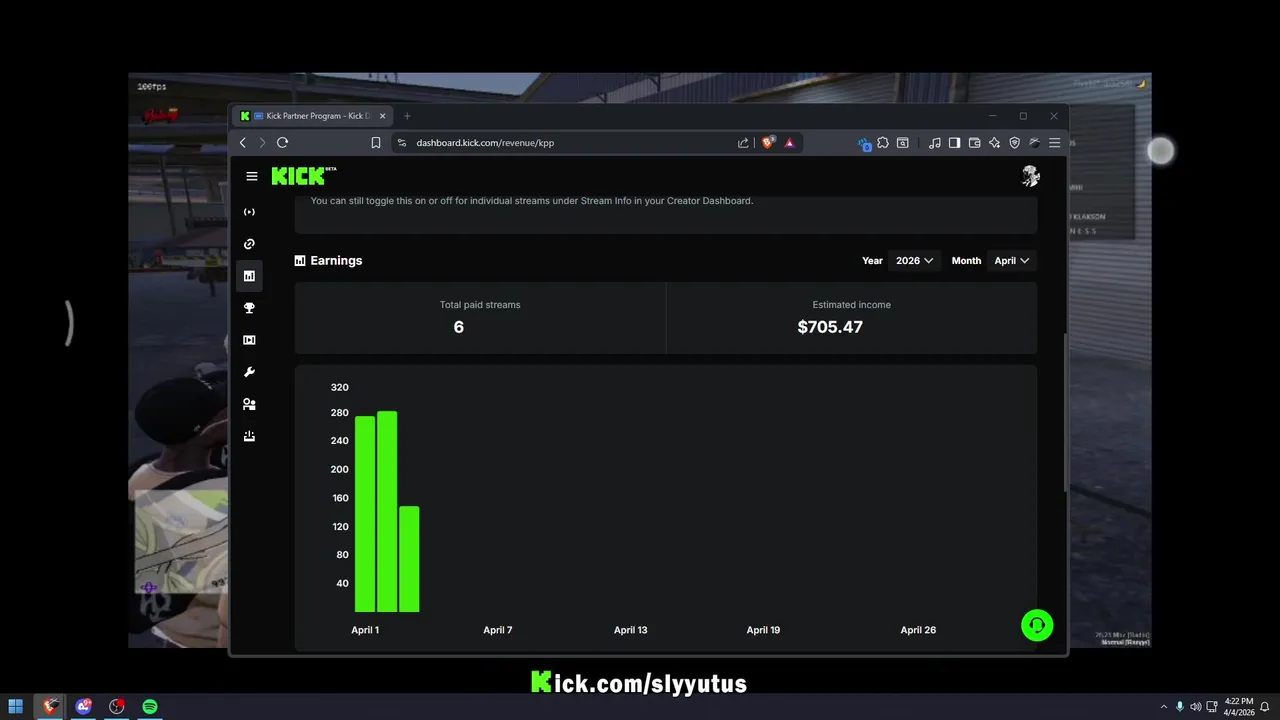The width and height of the screenshot is (1280, 720).
Task: Close the Kick Partner Program tab
Action: tap(382, 116)
